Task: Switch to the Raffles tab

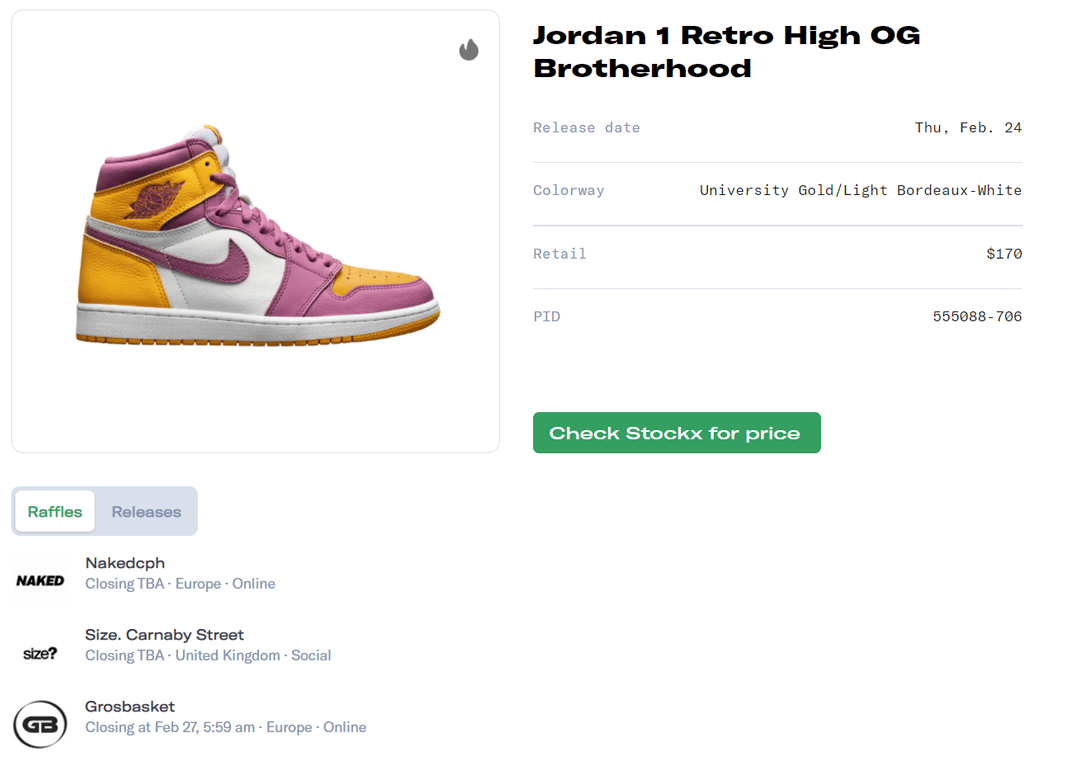Action: click(x=55, y=512)
